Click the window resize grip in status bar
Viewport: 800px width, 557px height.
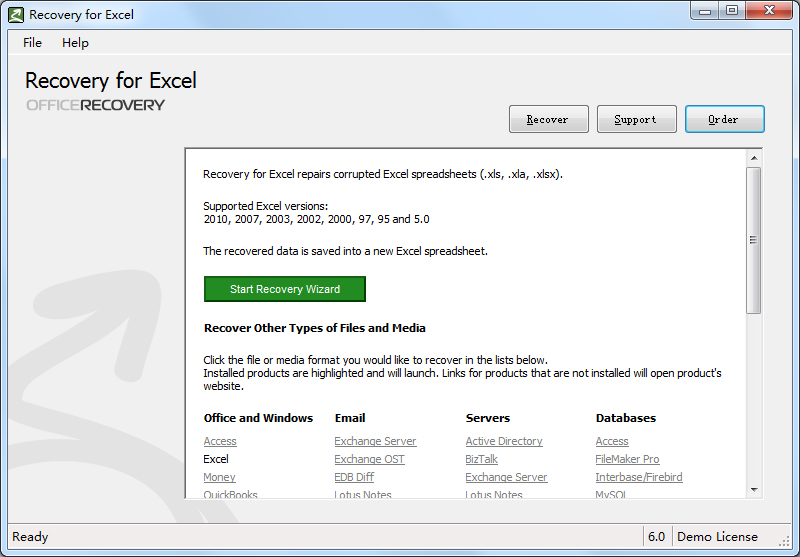tap(784, 541)
